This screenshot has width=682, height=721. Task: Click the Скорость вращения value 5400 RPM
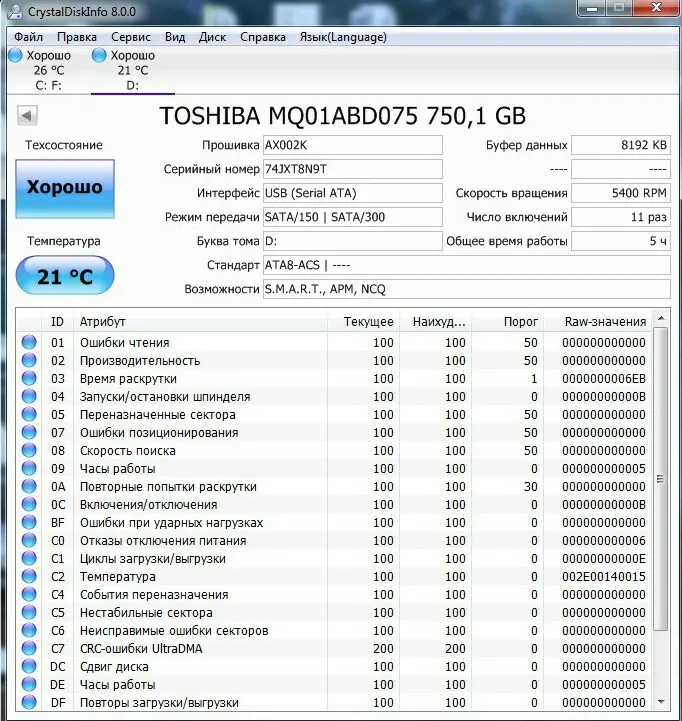(621, 193)
